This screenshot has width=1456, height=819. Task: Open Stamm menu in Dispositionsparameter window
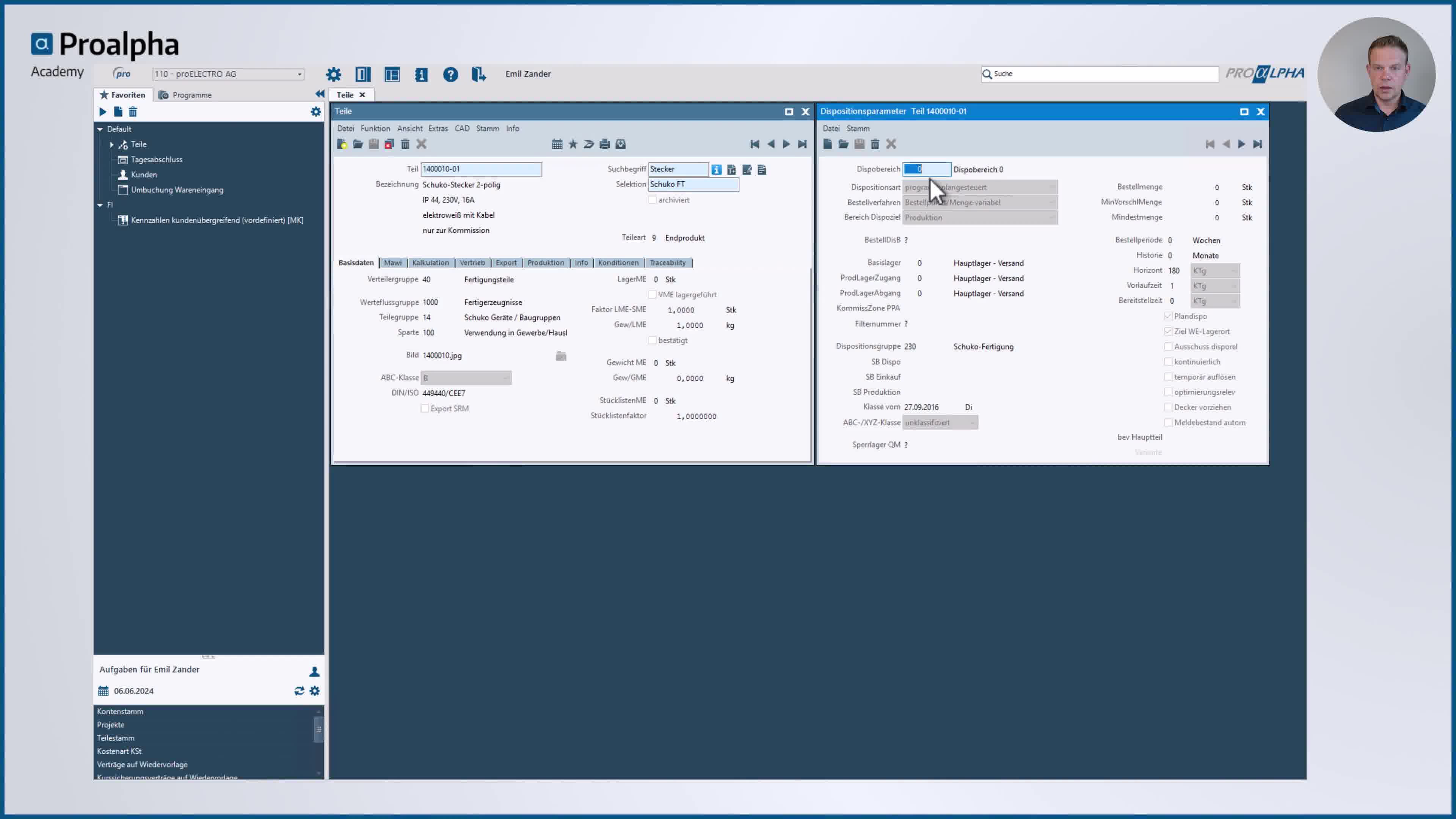click(858, 128)
